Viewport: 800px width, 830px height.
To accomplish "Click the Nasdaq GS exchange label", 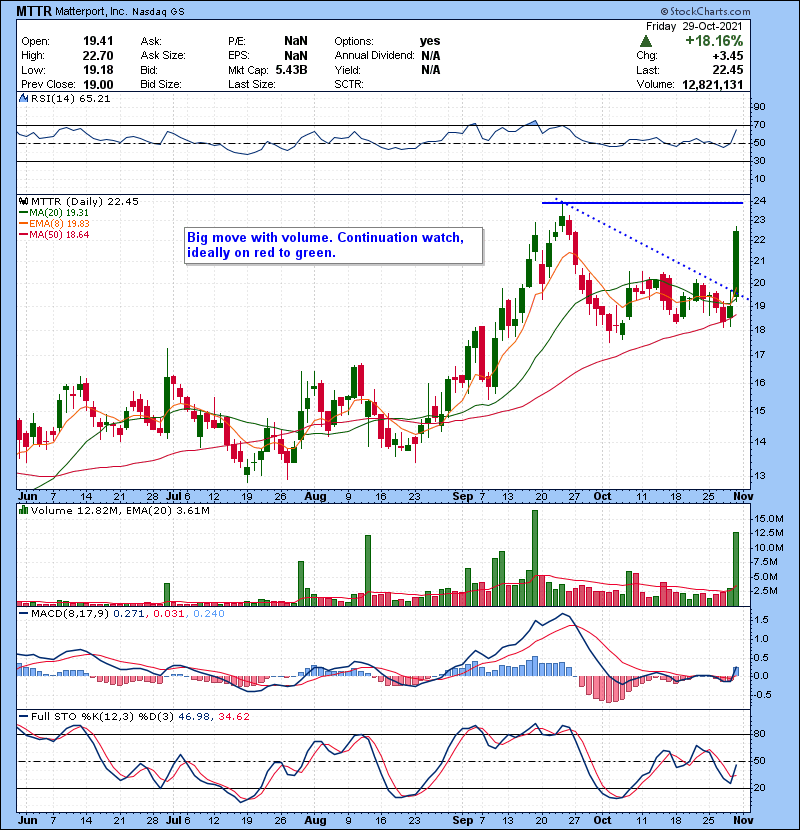I will point(158,12).
